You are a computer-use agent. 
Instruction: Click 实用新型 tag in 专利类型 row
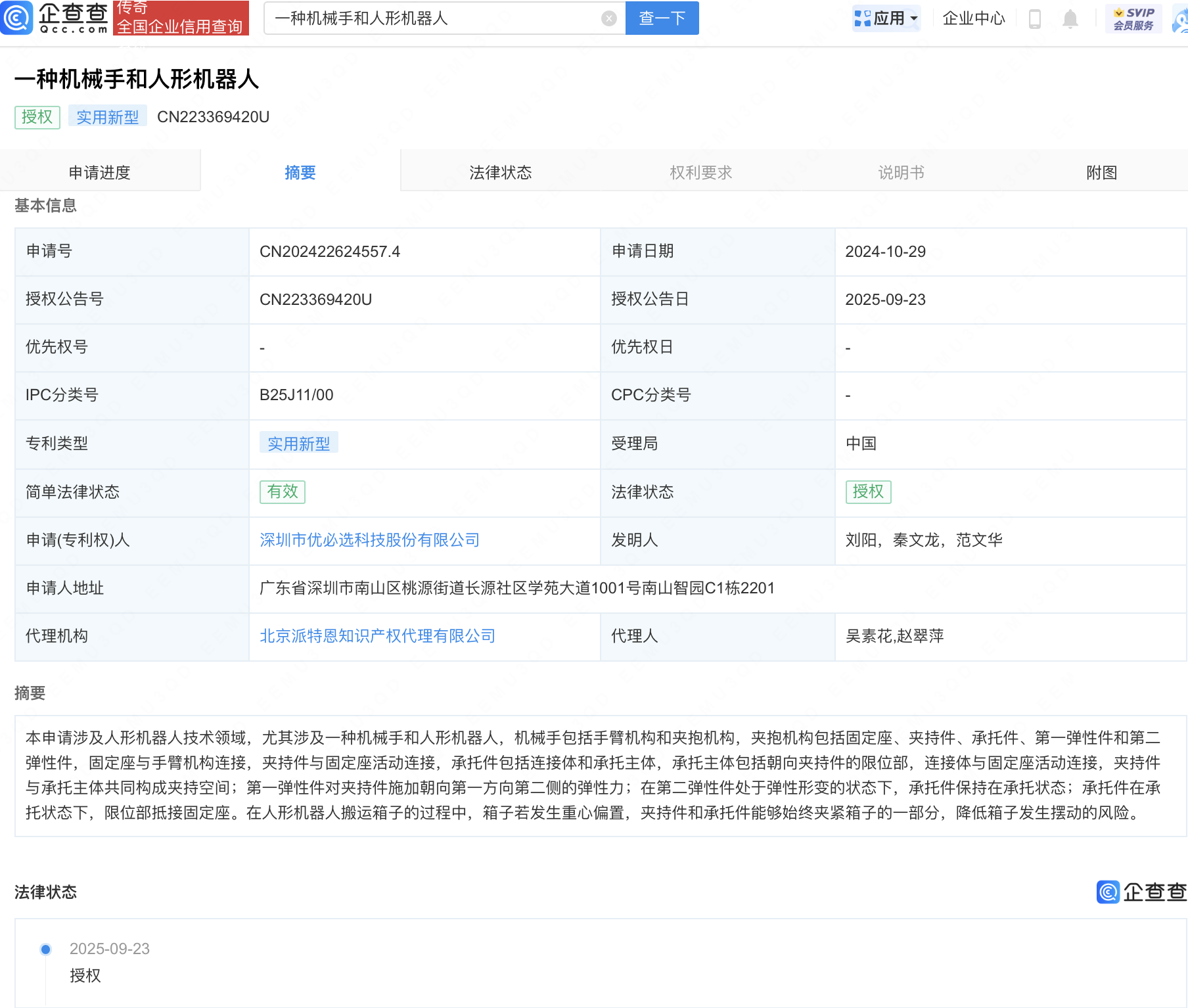coord(299,444)
